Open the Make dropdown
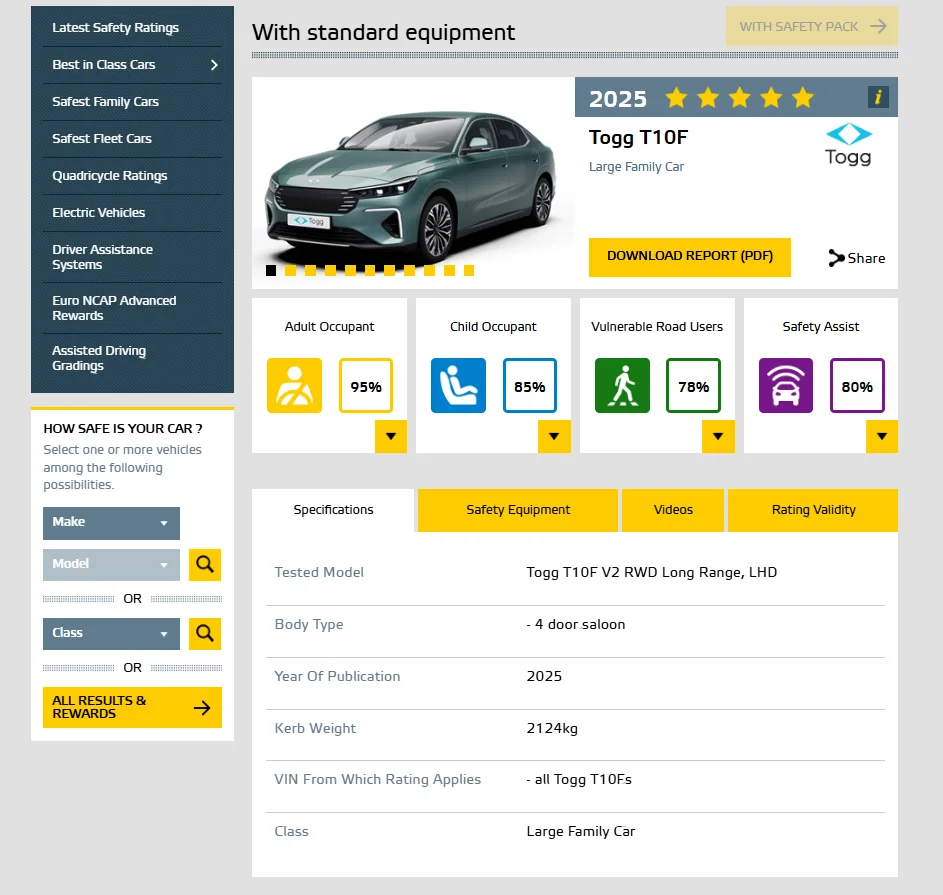This screenshot has height=895, width=943. (x=111, y=523)
